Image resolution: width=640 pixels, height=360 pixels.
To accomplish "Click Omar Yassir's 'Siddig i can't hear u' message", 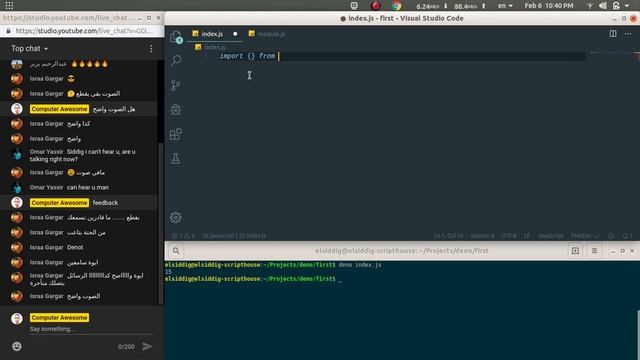I will [82, 156].
